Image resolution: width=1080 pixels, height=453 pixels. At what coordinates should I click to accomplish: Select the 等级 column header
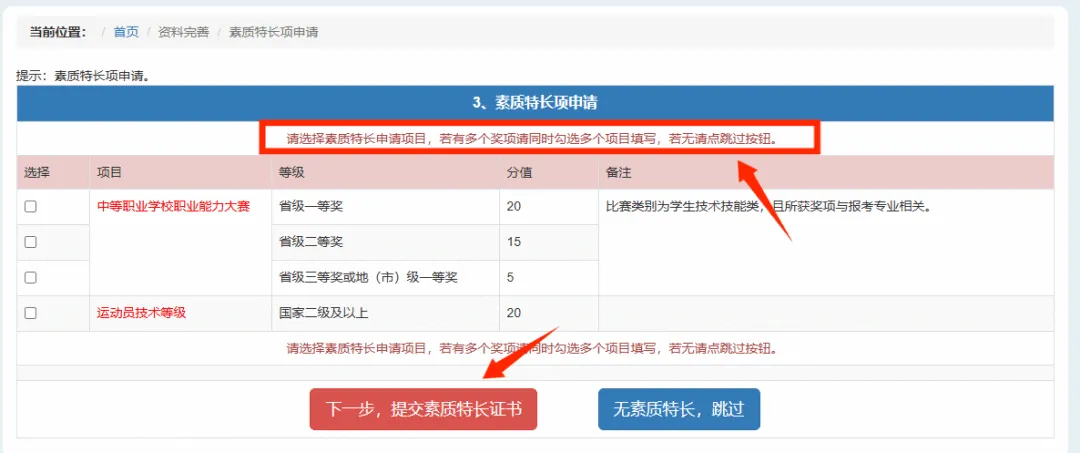291,172
